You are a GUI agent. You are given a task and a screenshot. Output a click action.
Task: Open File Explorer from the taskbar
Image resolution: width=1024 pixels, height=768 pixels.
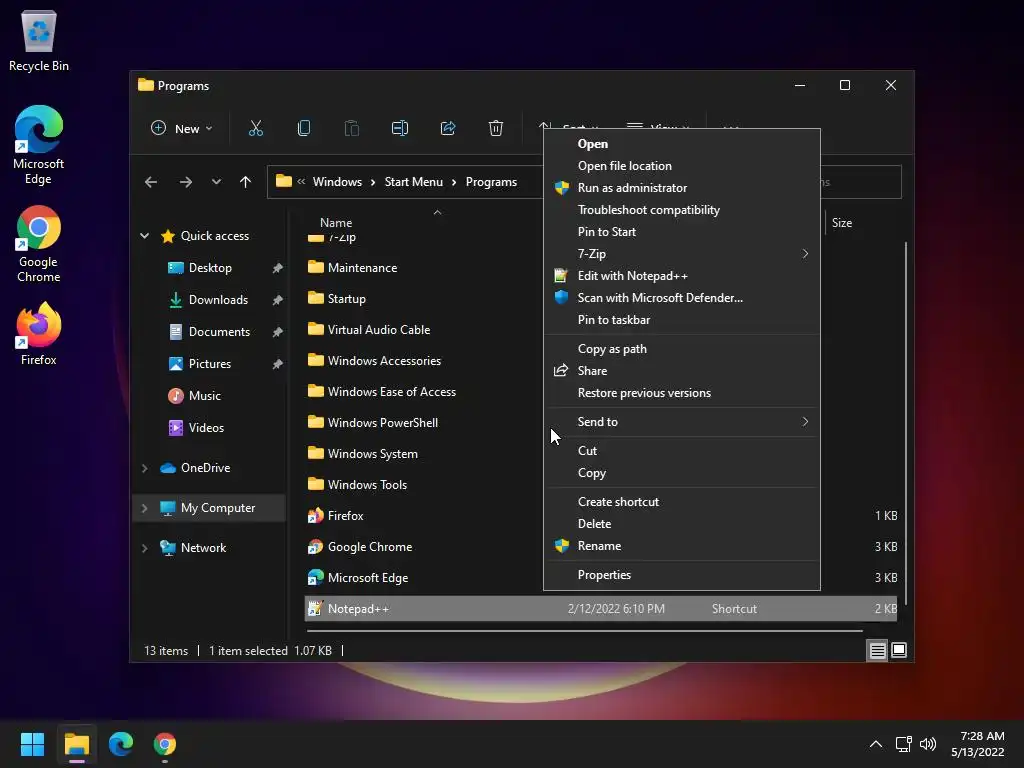[x=76, y=744]
